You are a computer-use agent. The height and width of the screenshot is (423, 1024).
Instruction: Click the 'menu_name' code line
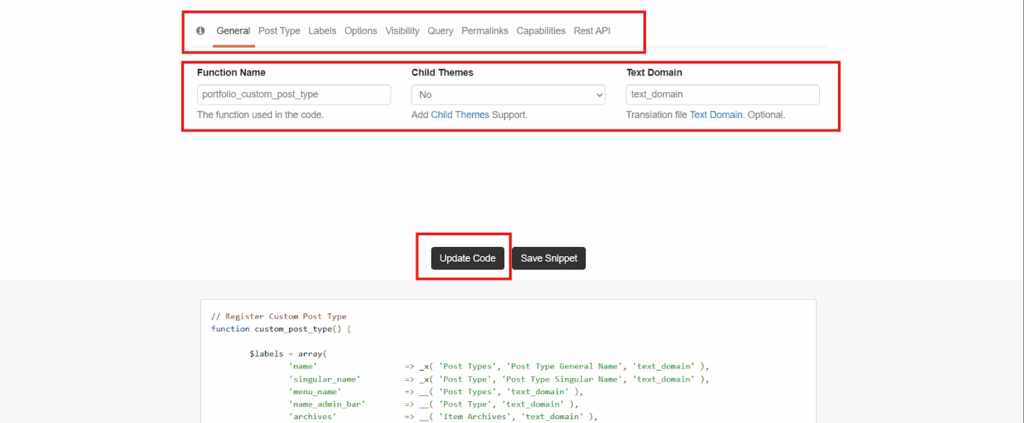coord(435,392)
